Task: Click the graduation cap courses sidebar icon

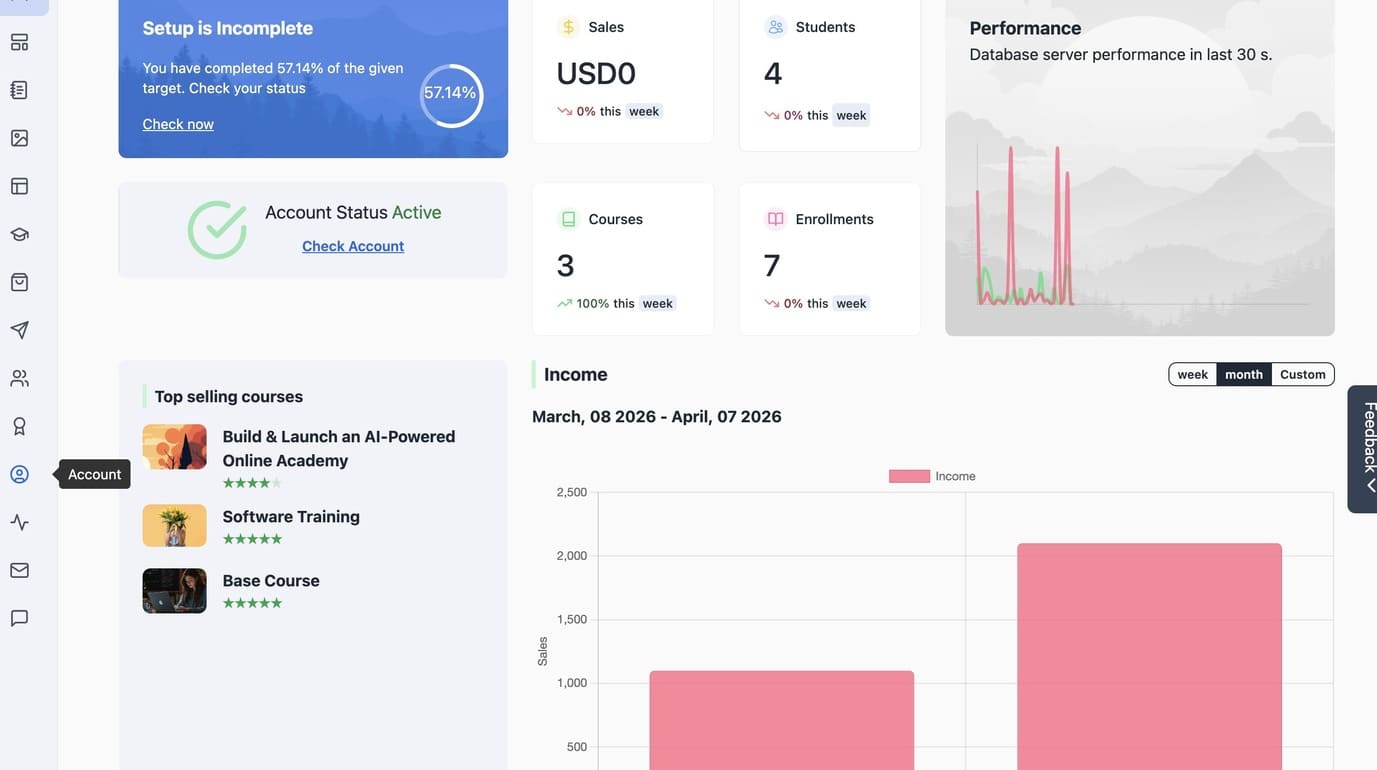Action: coord(19,234)
